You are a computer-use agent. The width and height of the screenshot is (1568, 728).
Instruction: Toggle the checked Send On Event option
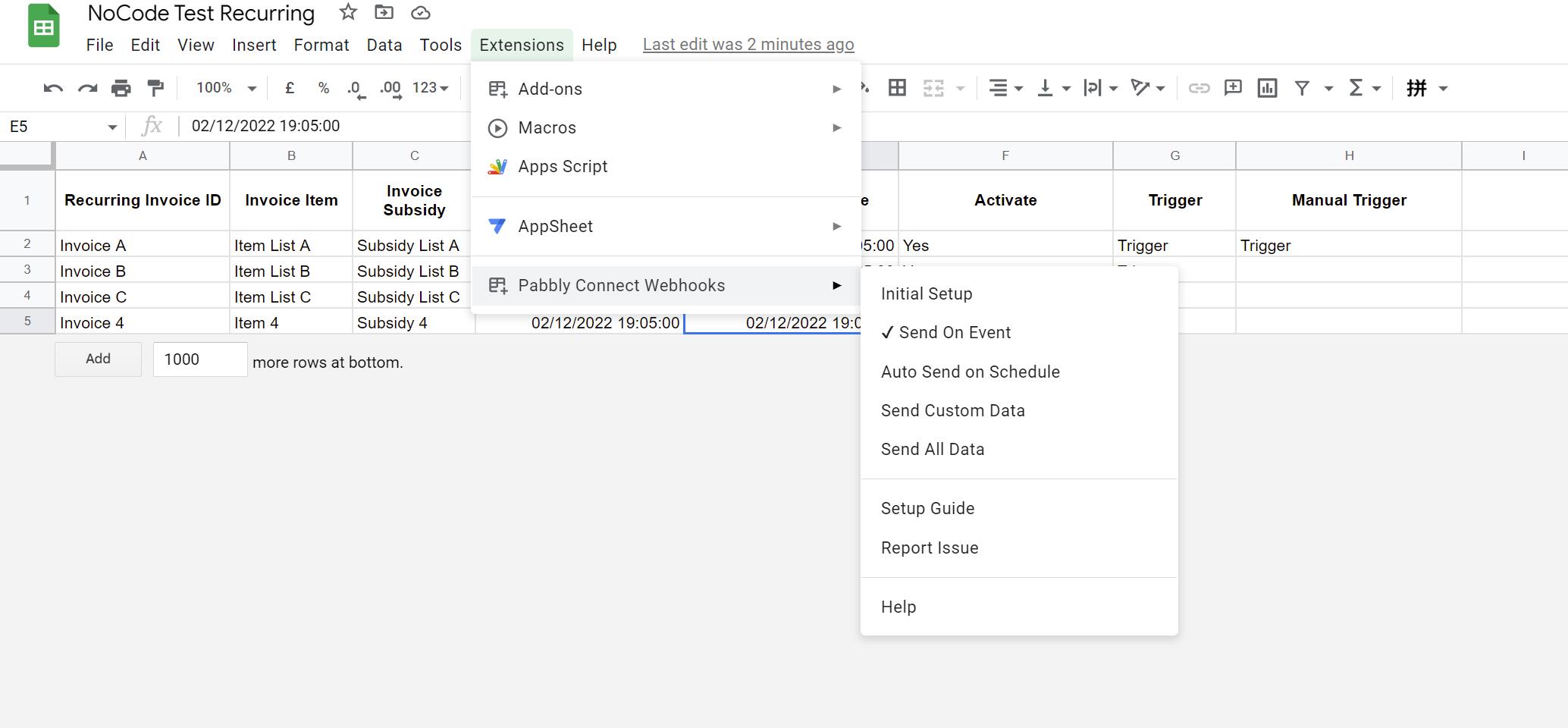(1019, 333)
